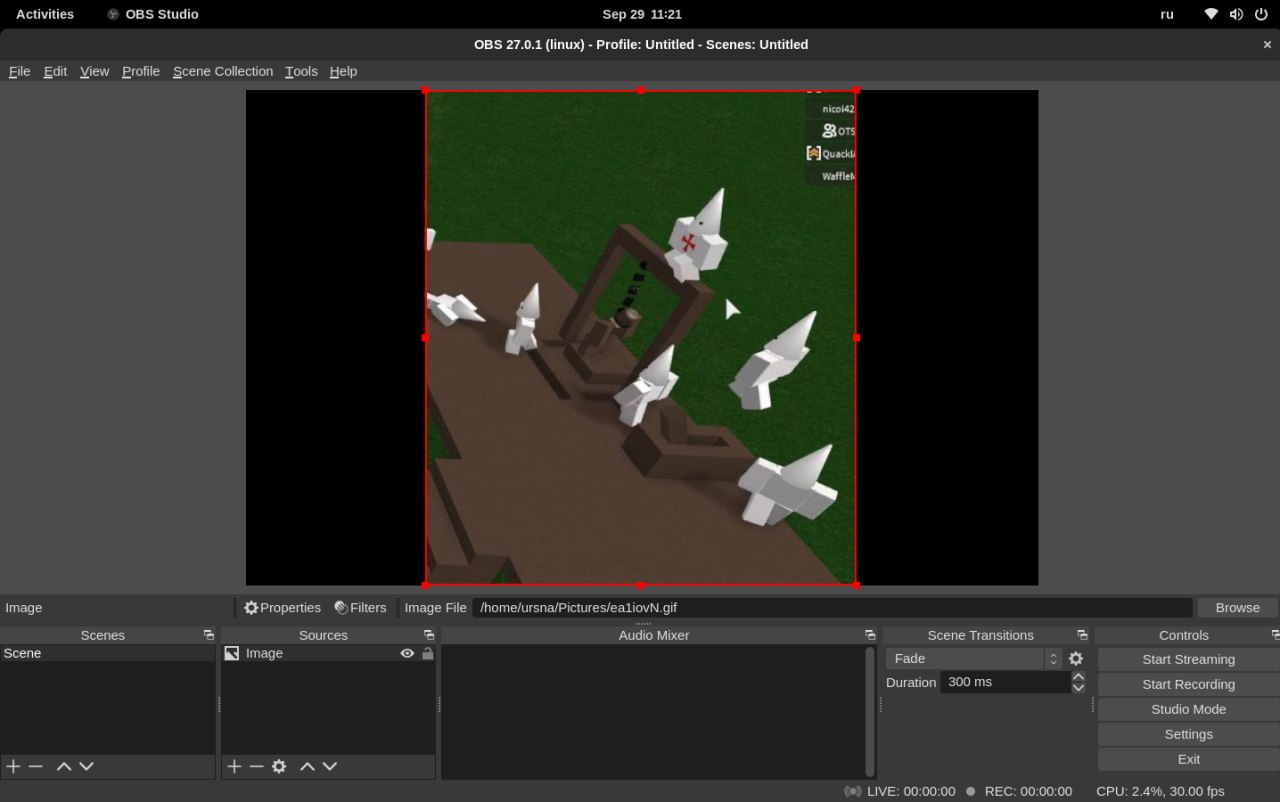Open the View menu
1280x802 pixels.
94,71
